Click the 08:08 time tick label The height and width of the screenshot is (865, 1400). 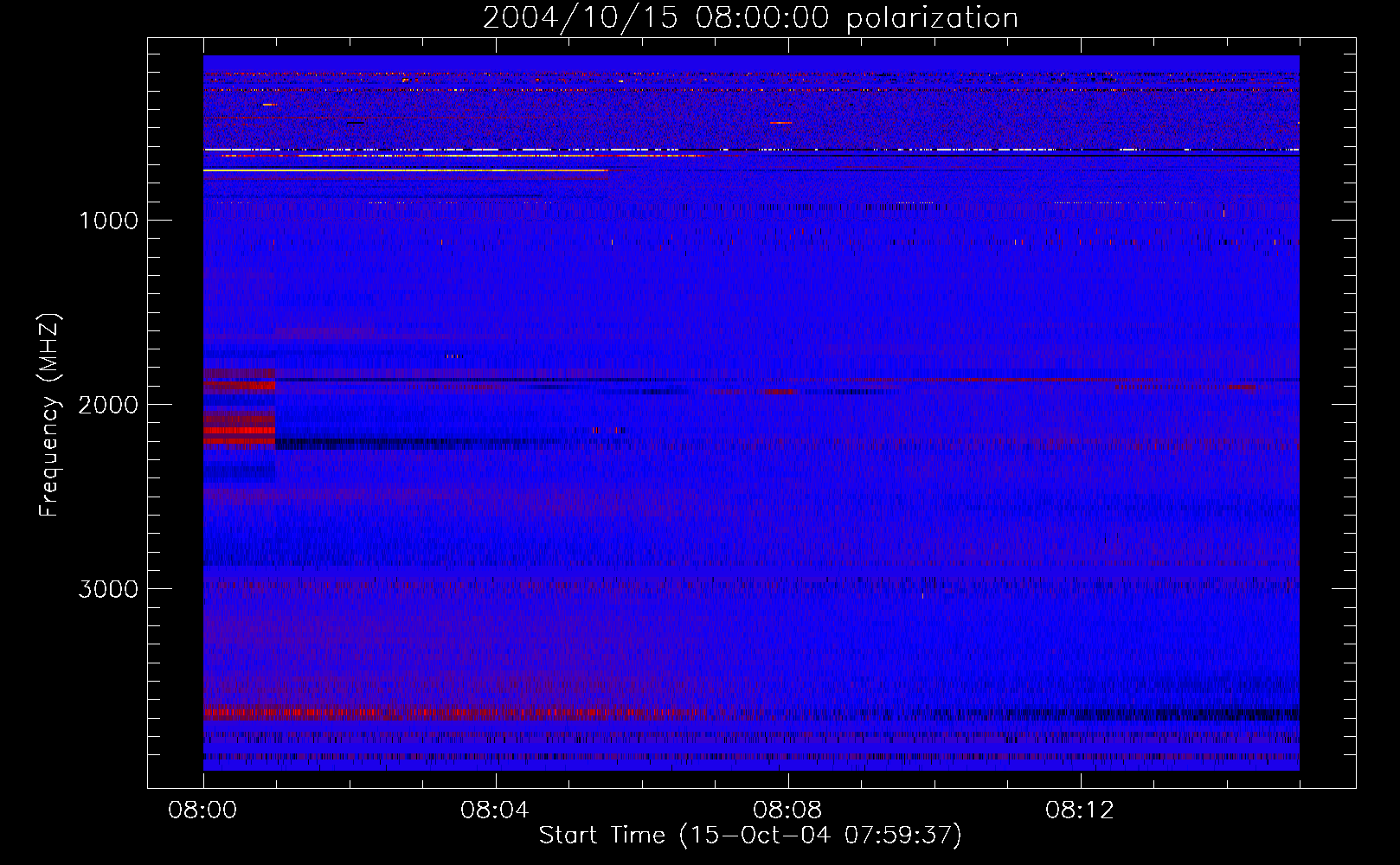[787, 811]
